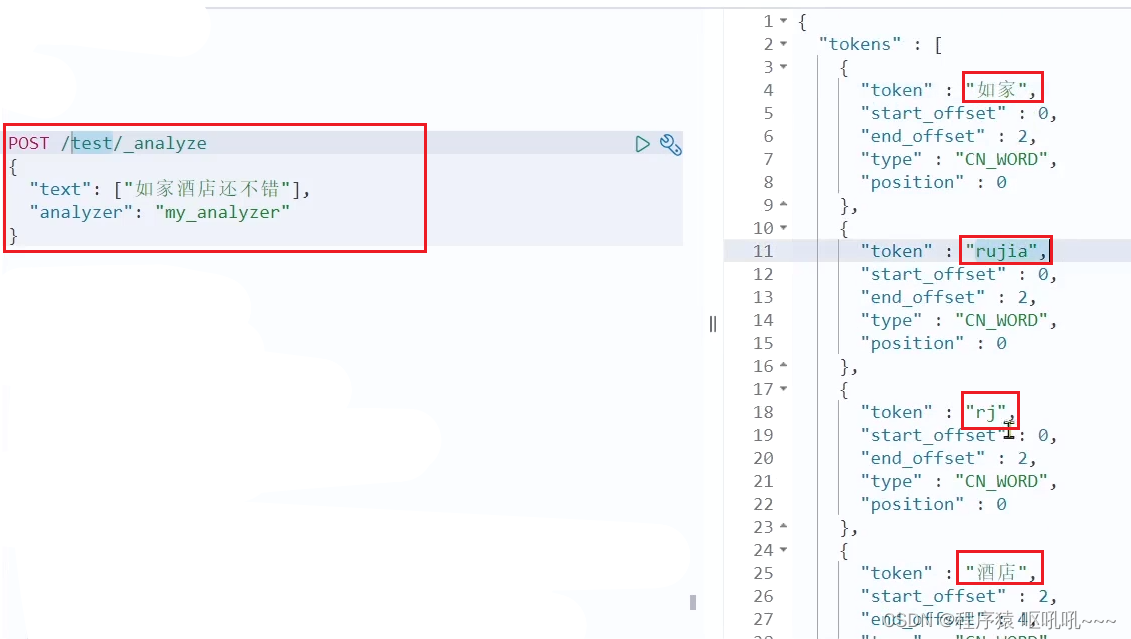Viewport: 1131px width, 639px height.
Task: Click the green send request play icon
Action: tap(642, 144)
